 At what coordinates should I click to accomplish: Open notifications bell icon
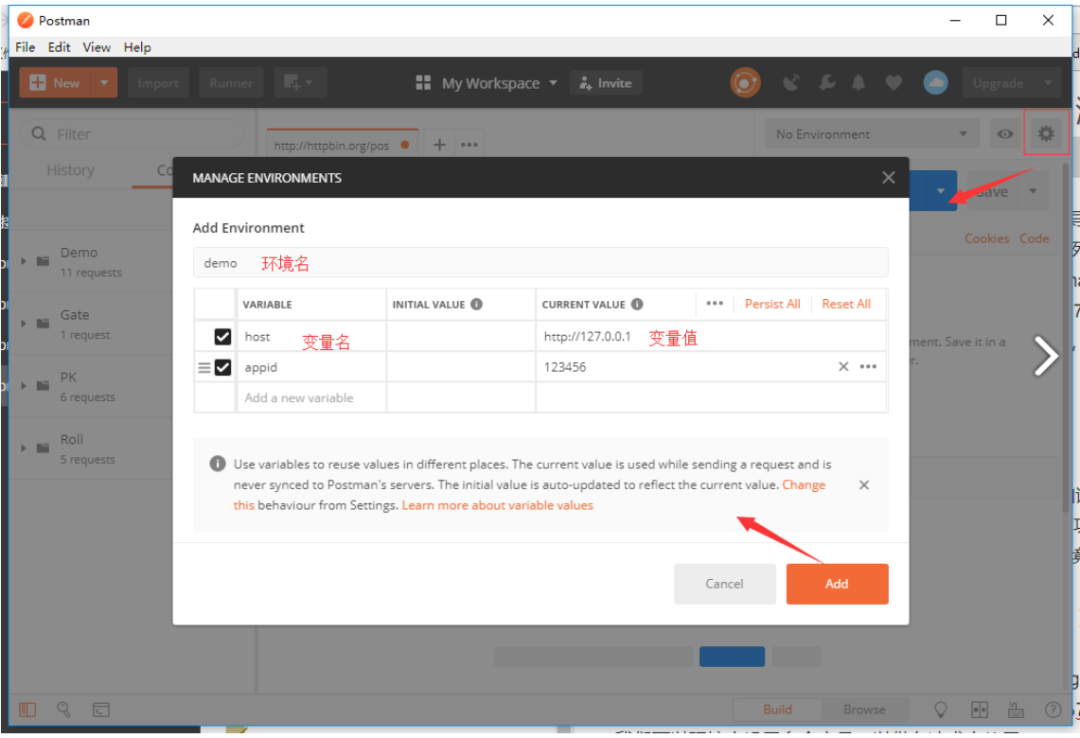[858, 83]
